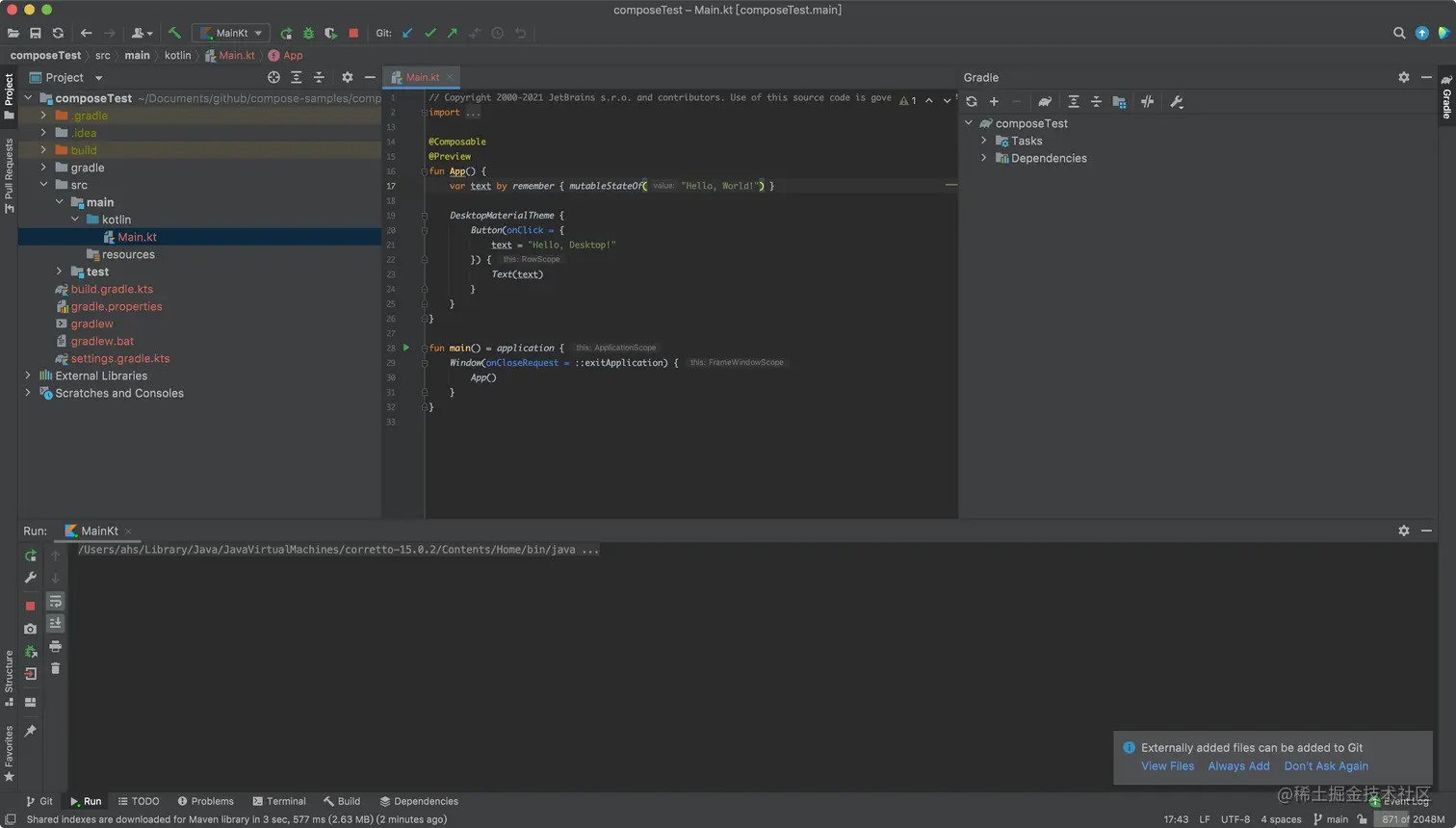Click the Git commit checkmark icon
This screenshot has height=828, width=1456.
point(430,33)
